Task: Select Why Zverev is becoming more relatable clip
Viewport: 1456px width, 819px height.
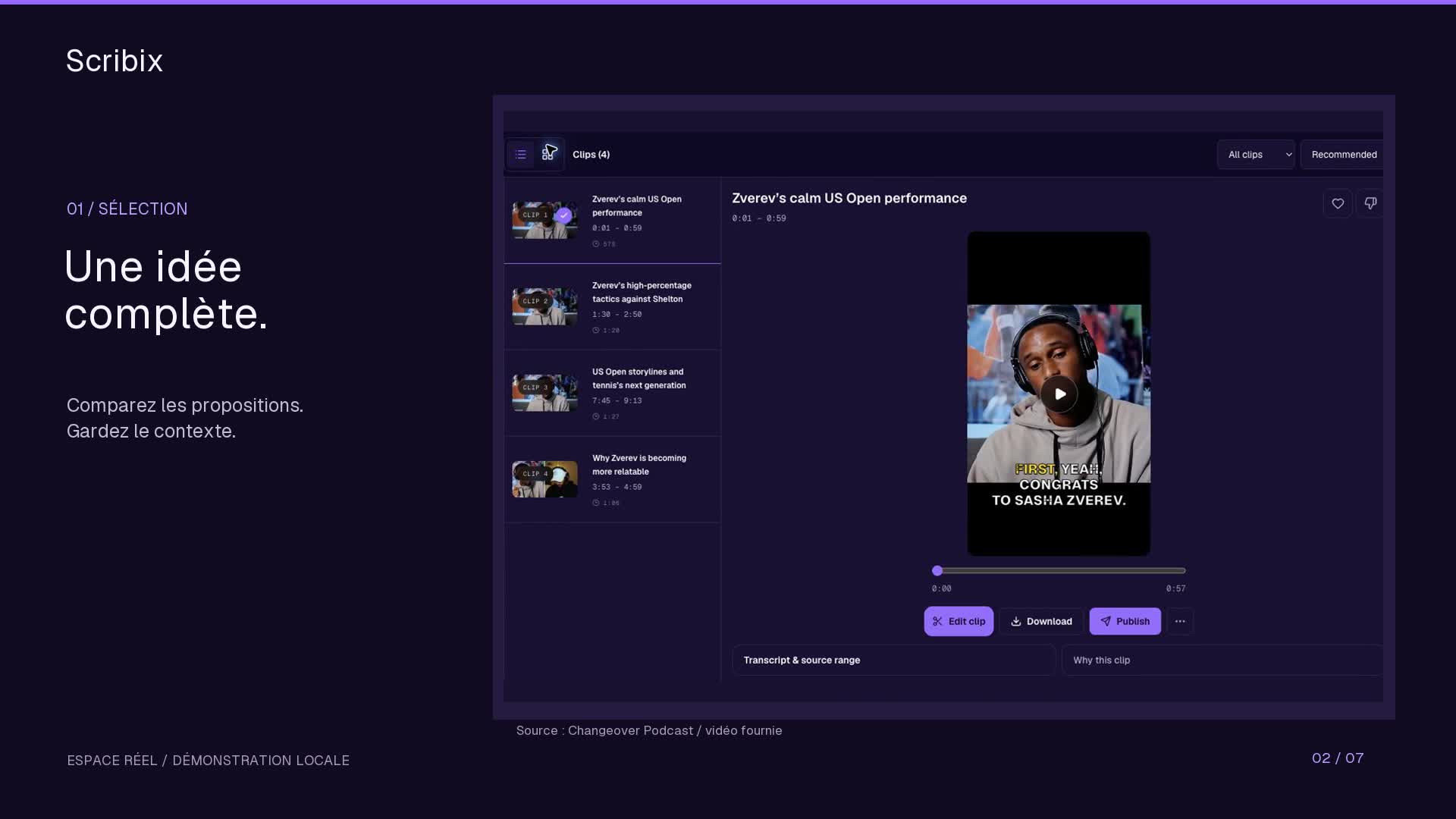Action: (612, 480)
